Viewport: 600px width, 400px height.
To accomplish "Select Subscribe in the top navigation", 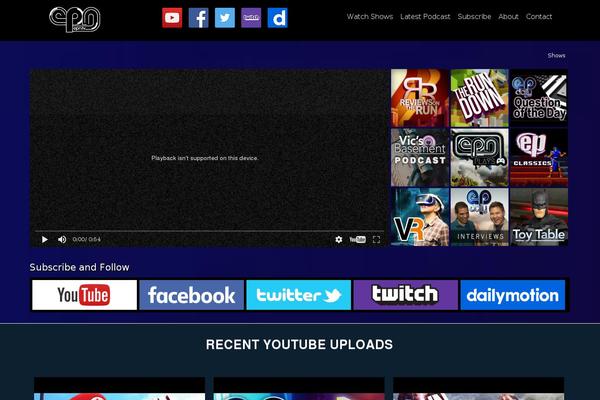I will [474, 16].
